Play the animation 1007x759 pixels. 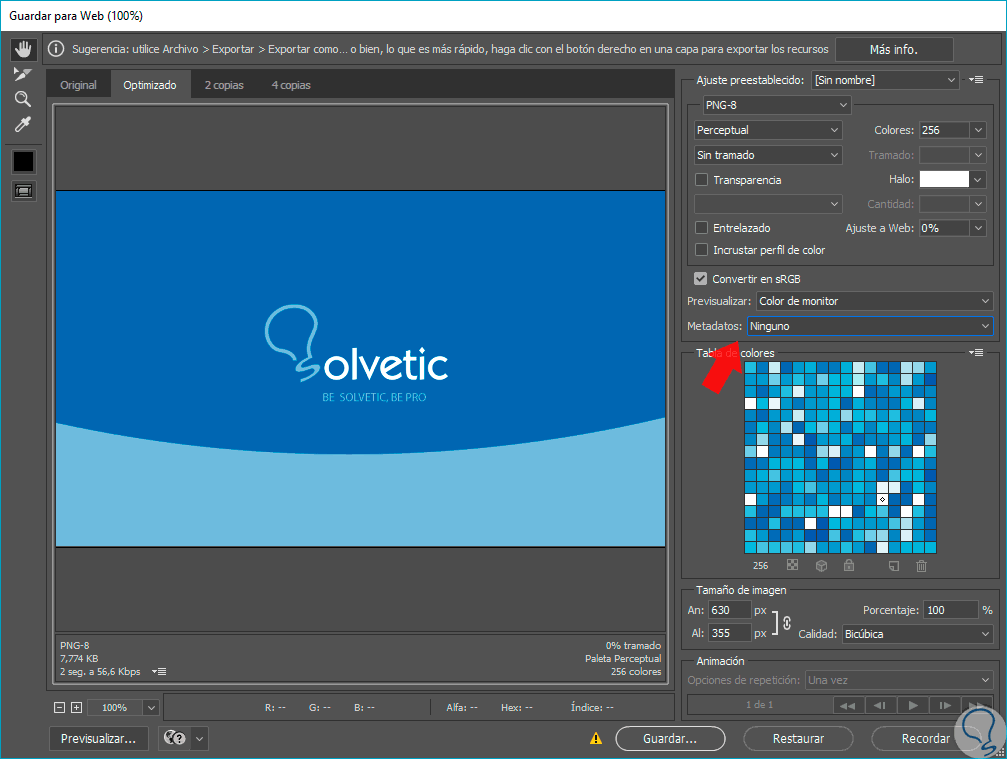(913, 706)
